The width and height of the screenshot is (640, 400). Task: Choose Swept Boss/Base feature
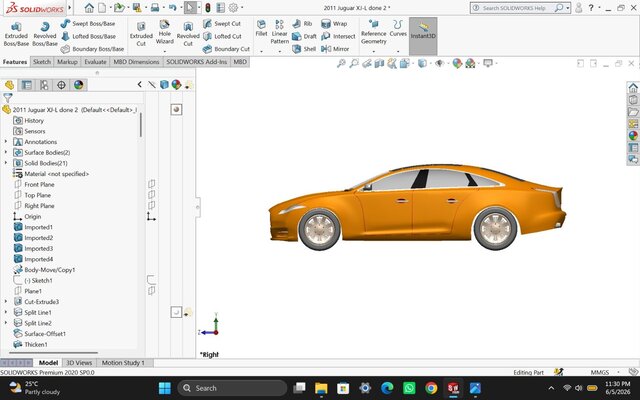point(87,24)
